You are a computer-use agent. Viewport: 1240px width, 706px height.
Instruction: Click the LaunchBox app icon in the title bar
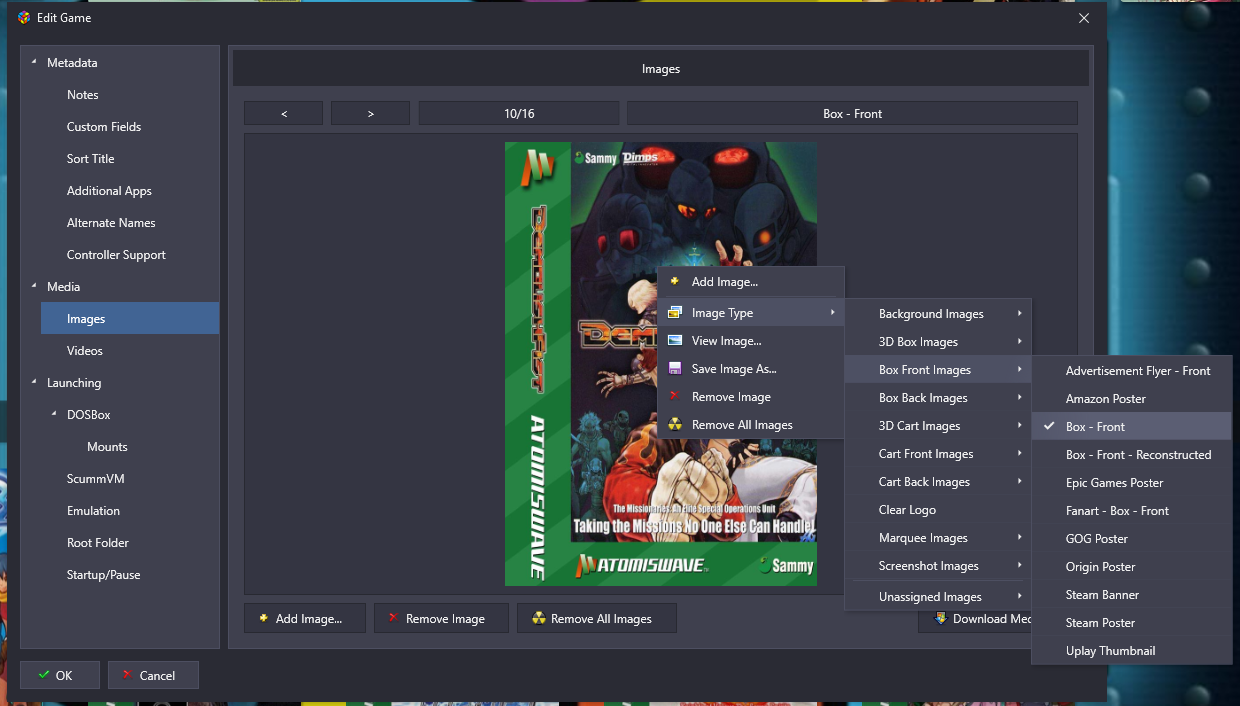[x=24, y=18]
